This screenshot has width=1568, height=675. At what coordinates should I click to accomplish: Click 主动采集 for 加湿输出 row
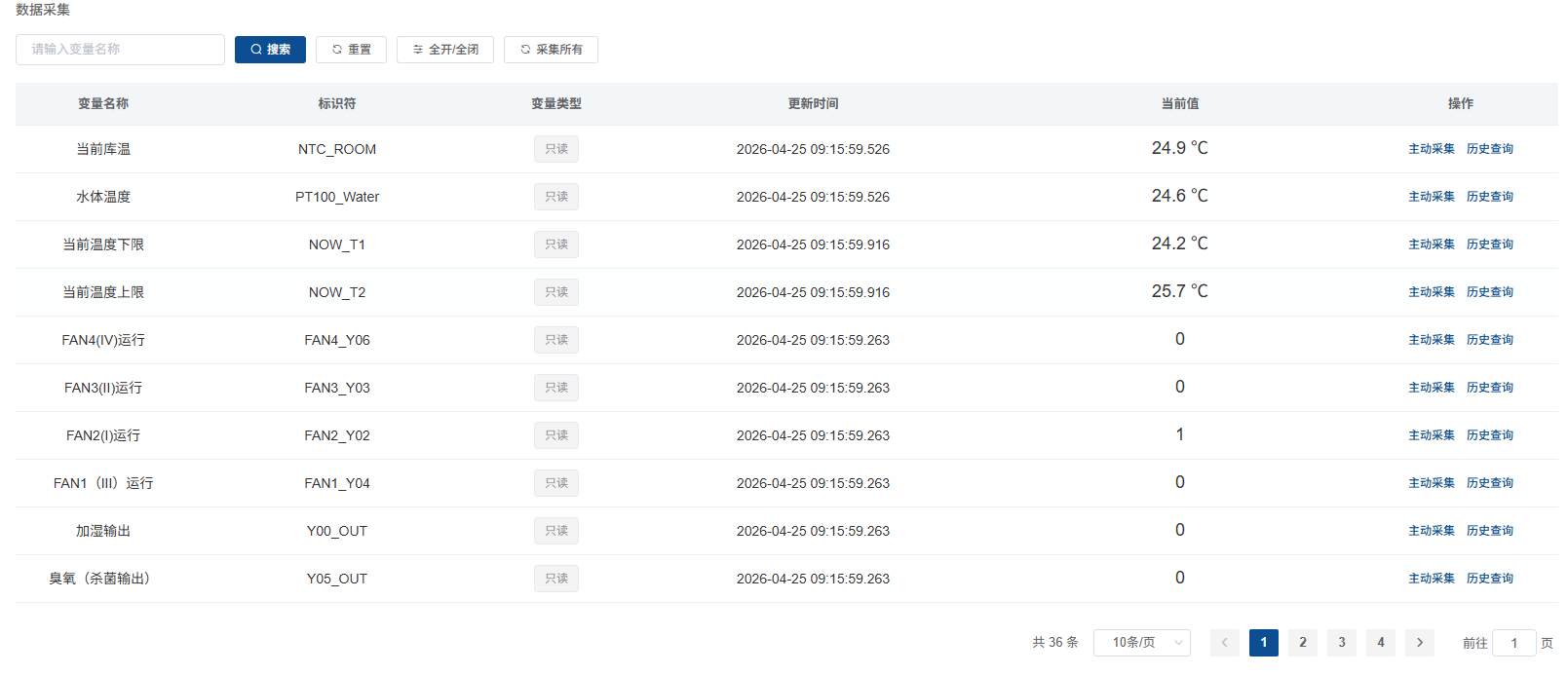pyautogui.click(x=1432, y=531)
